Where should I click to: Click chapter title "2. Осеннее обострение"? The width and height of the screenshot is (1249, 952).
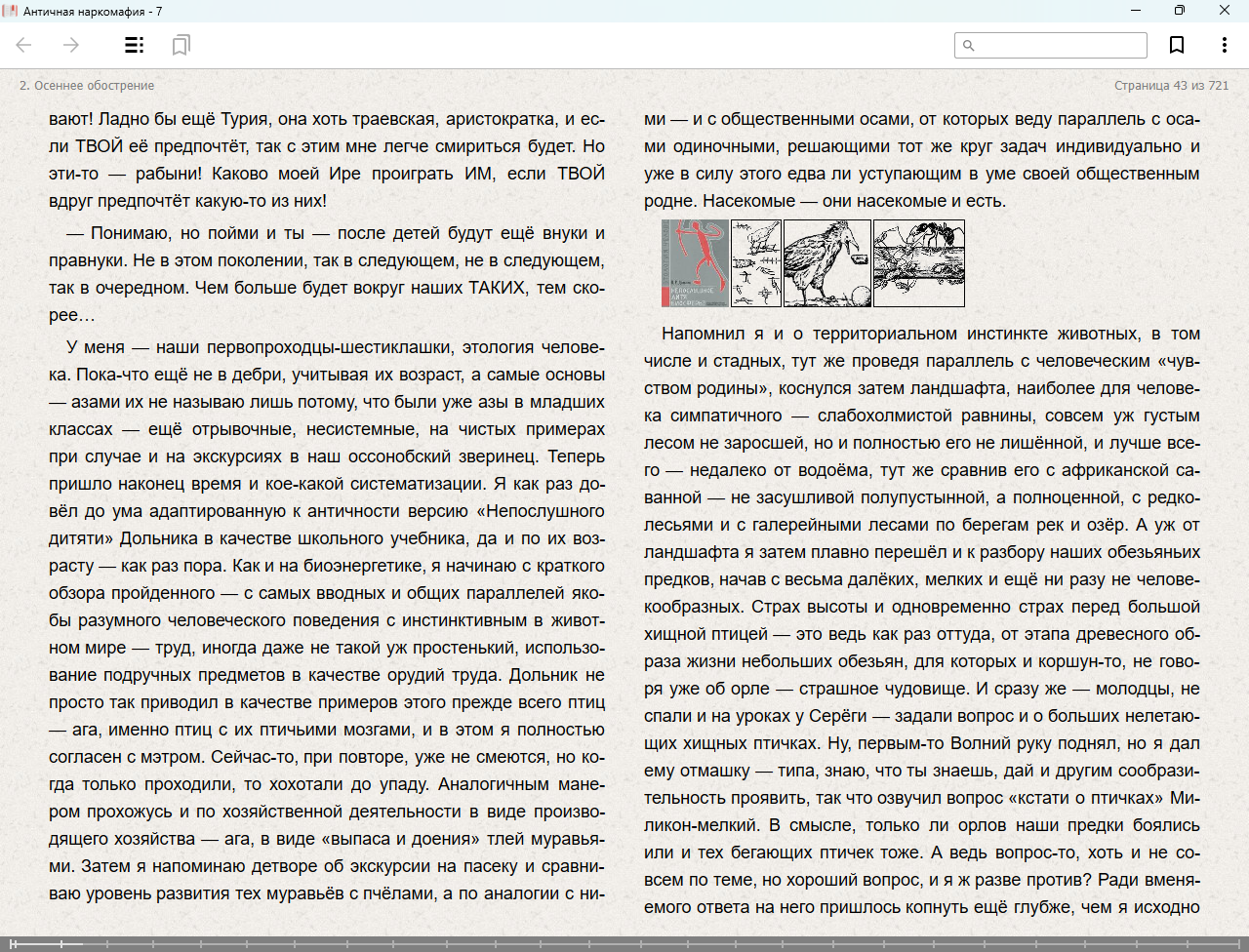pos(87,86)
